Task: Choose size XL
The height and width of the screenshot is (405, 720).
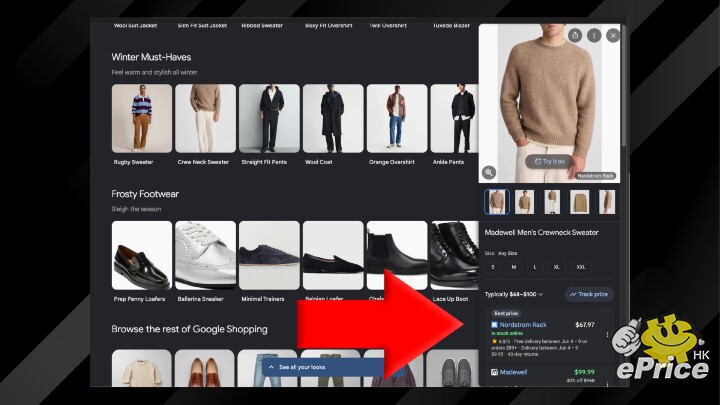Action: pyautogui.click(x=557, y=267)
